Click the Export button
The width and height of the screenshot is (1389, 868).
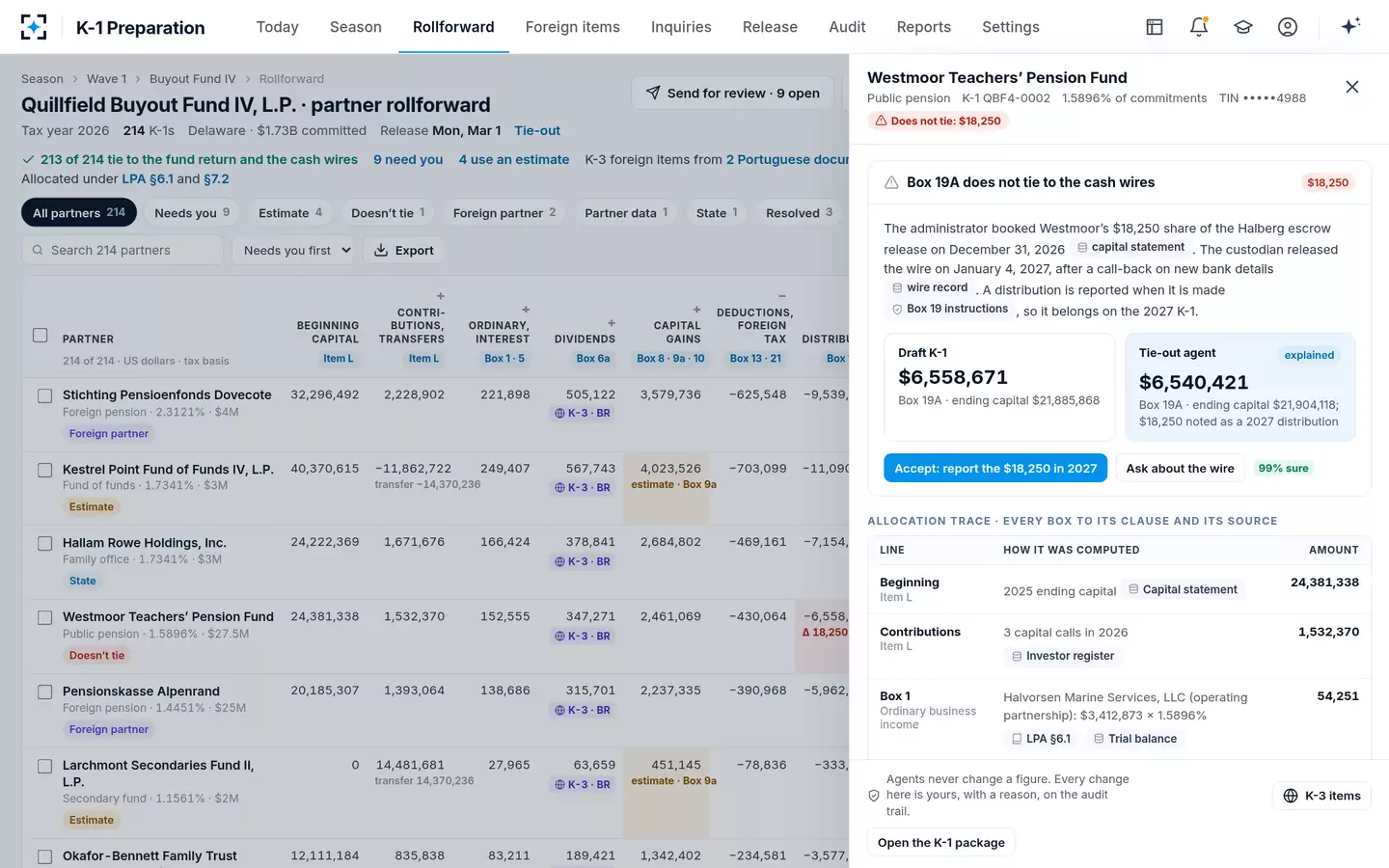pyautogui.click(x=404, y=251)
